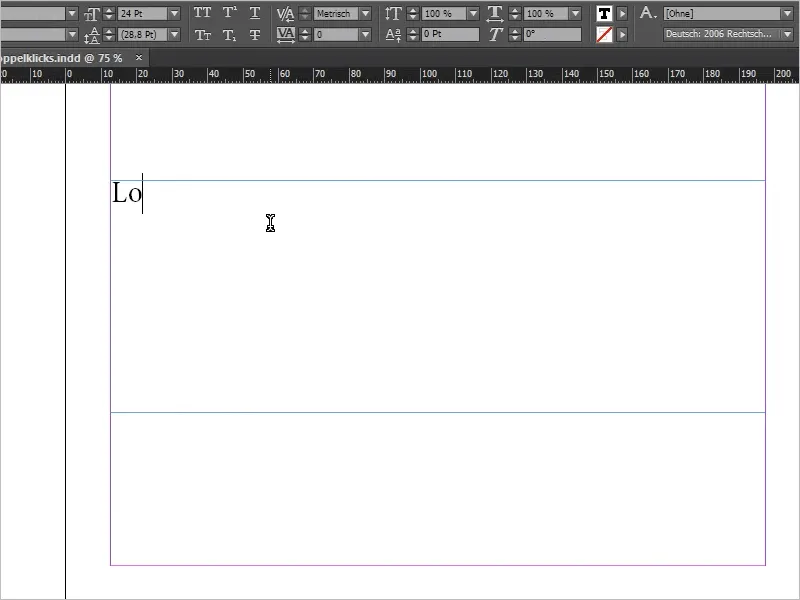Click the skew italic T icon
This screenshot has height=600, width=800.
pyautogui.click(x=495, y=35)
